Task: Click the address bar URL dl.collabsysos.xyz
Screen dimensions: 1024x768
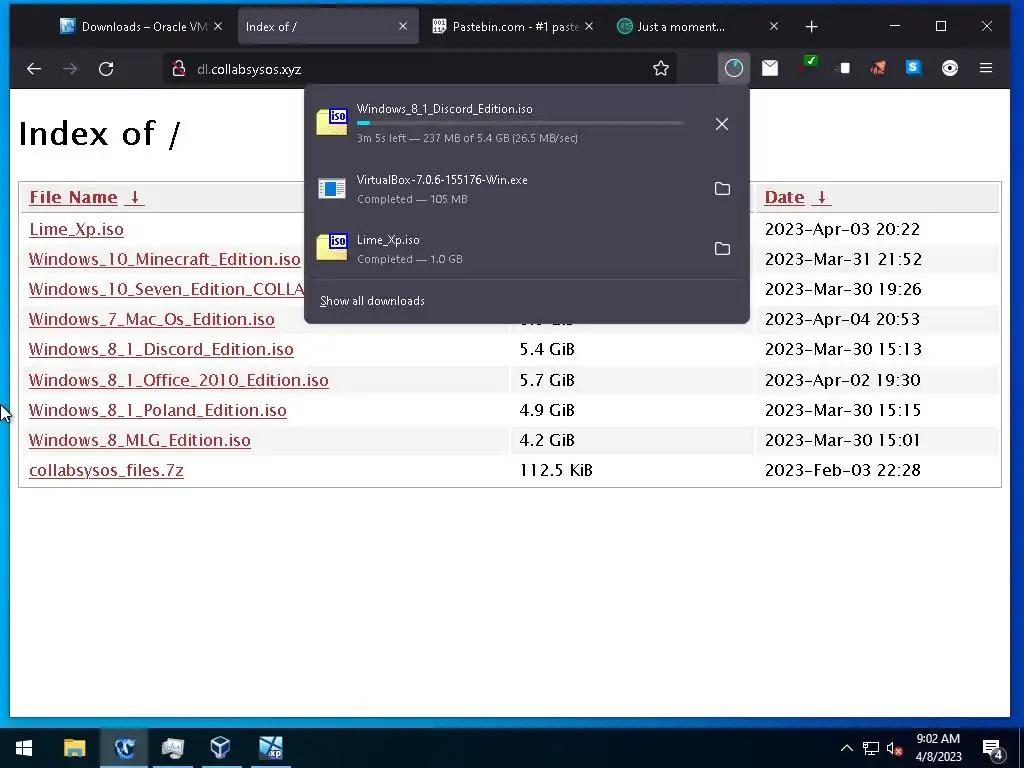Action: click(x=249, y=69)
